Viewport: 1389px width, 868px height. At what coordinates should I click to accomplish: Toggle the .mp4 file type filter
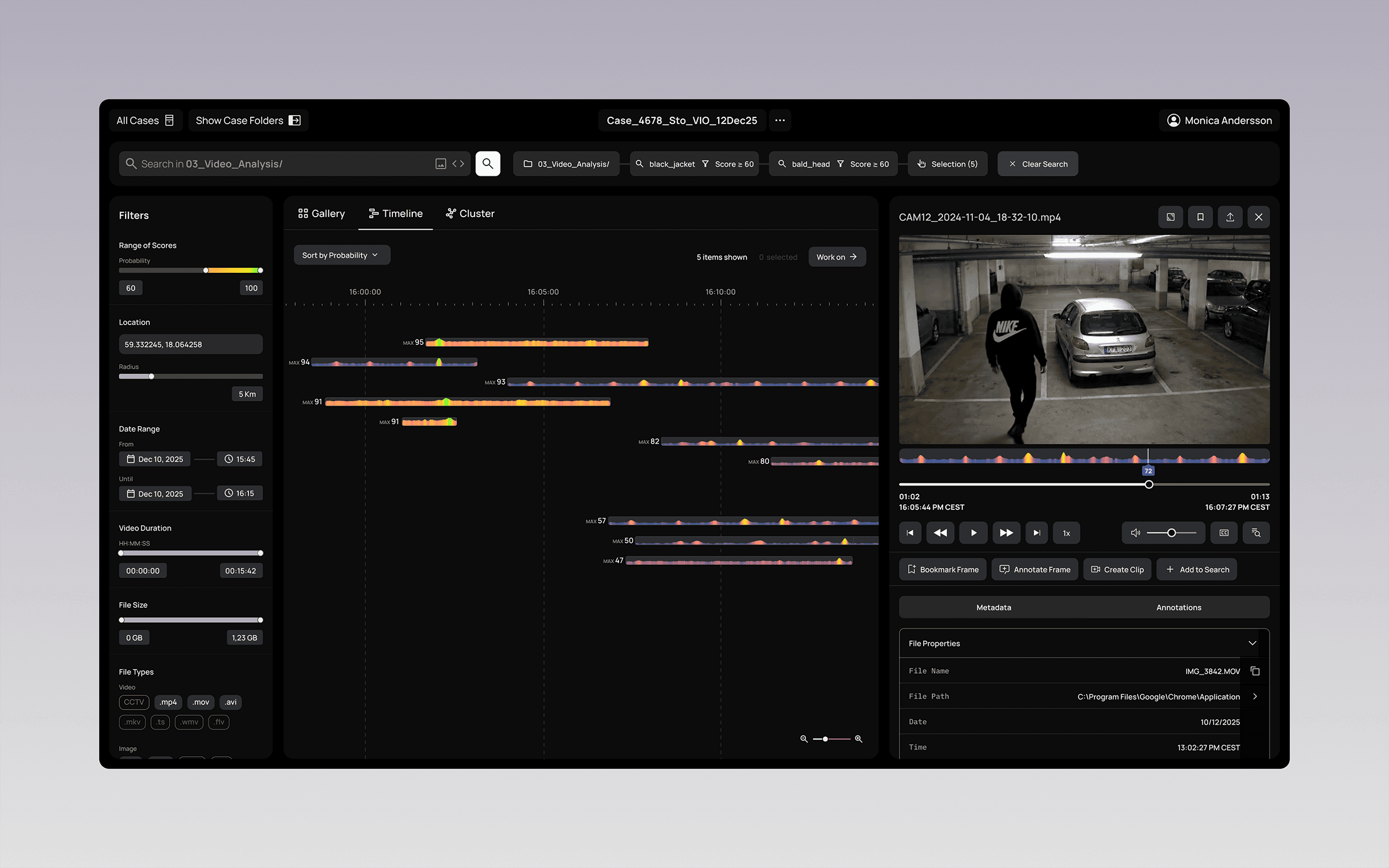(168, 702)
